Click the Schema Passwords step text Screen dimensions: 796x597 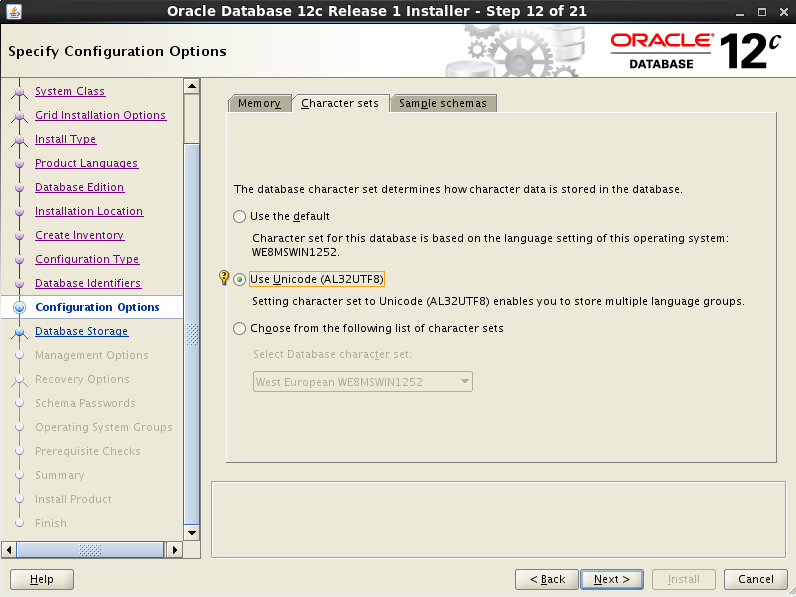pos(85,403)
